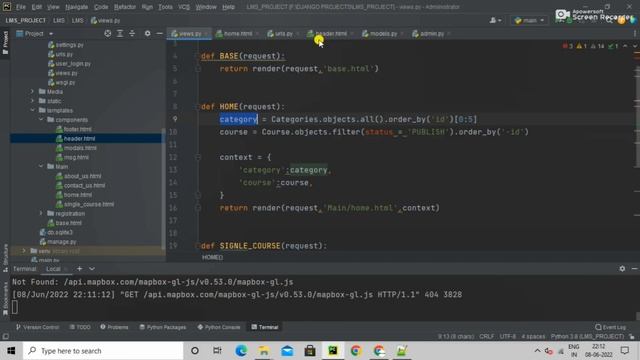Add a new terminal session
The image size is (640, 360).
(80, 269)
